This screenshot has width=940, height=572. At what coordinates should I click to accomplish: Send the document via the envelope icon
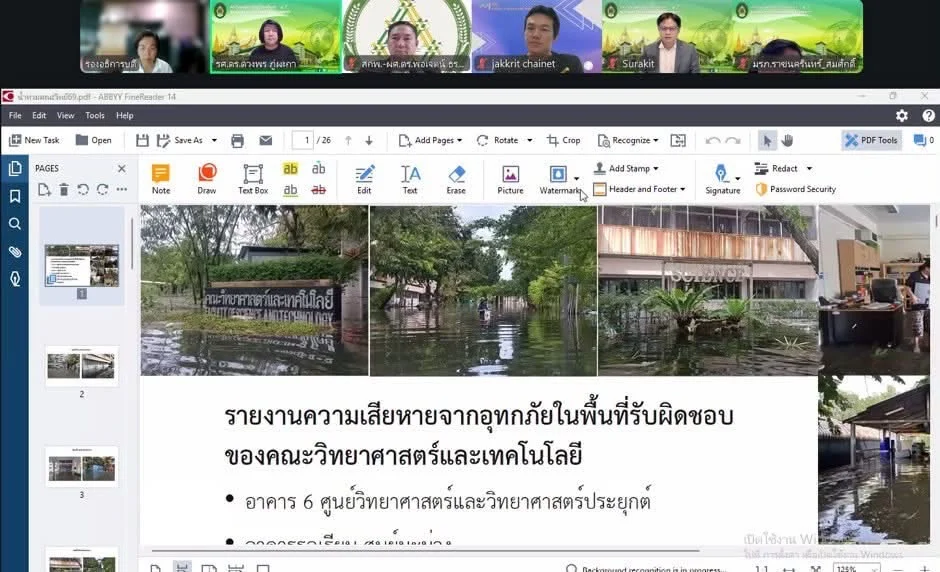[x=266, y=140]
